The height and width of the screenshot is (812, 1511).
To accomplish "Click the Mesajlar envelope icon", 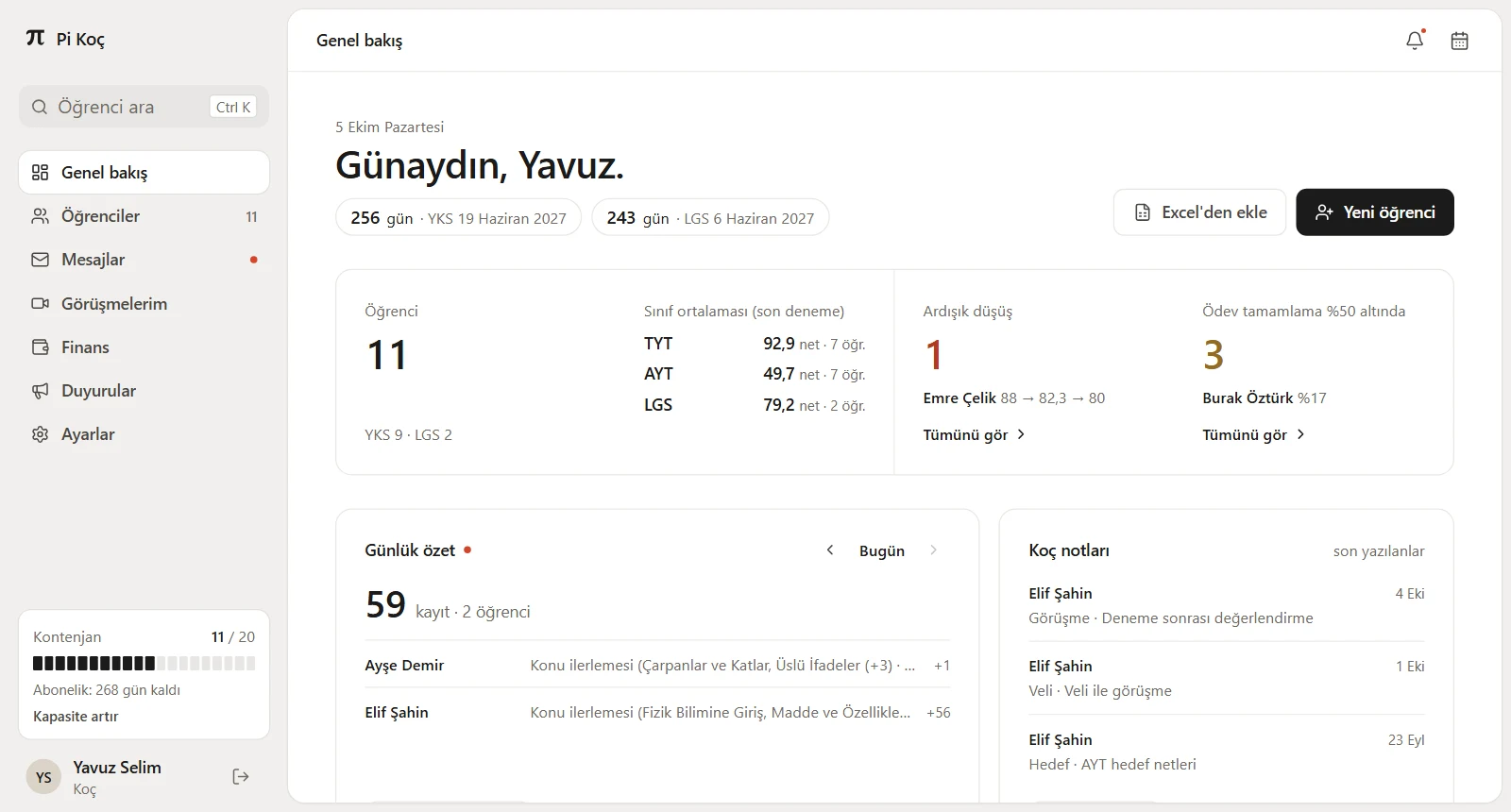I will (x=40, y=260).
